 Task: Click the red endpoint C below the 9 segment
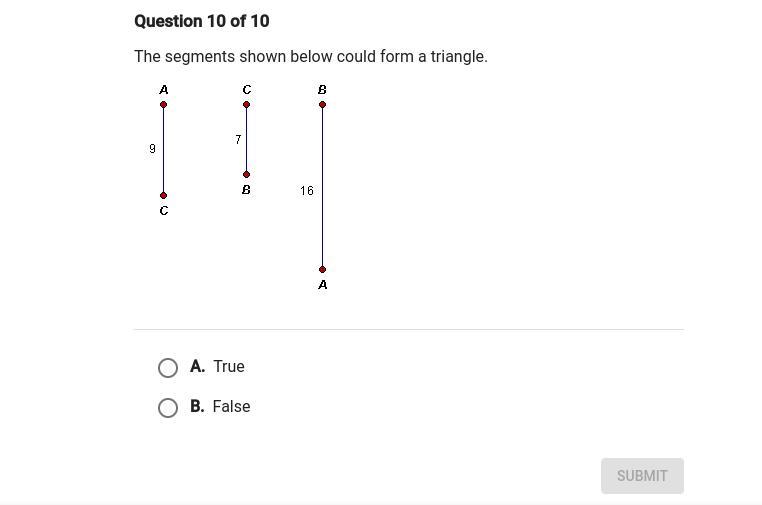(x=164, y=196)
